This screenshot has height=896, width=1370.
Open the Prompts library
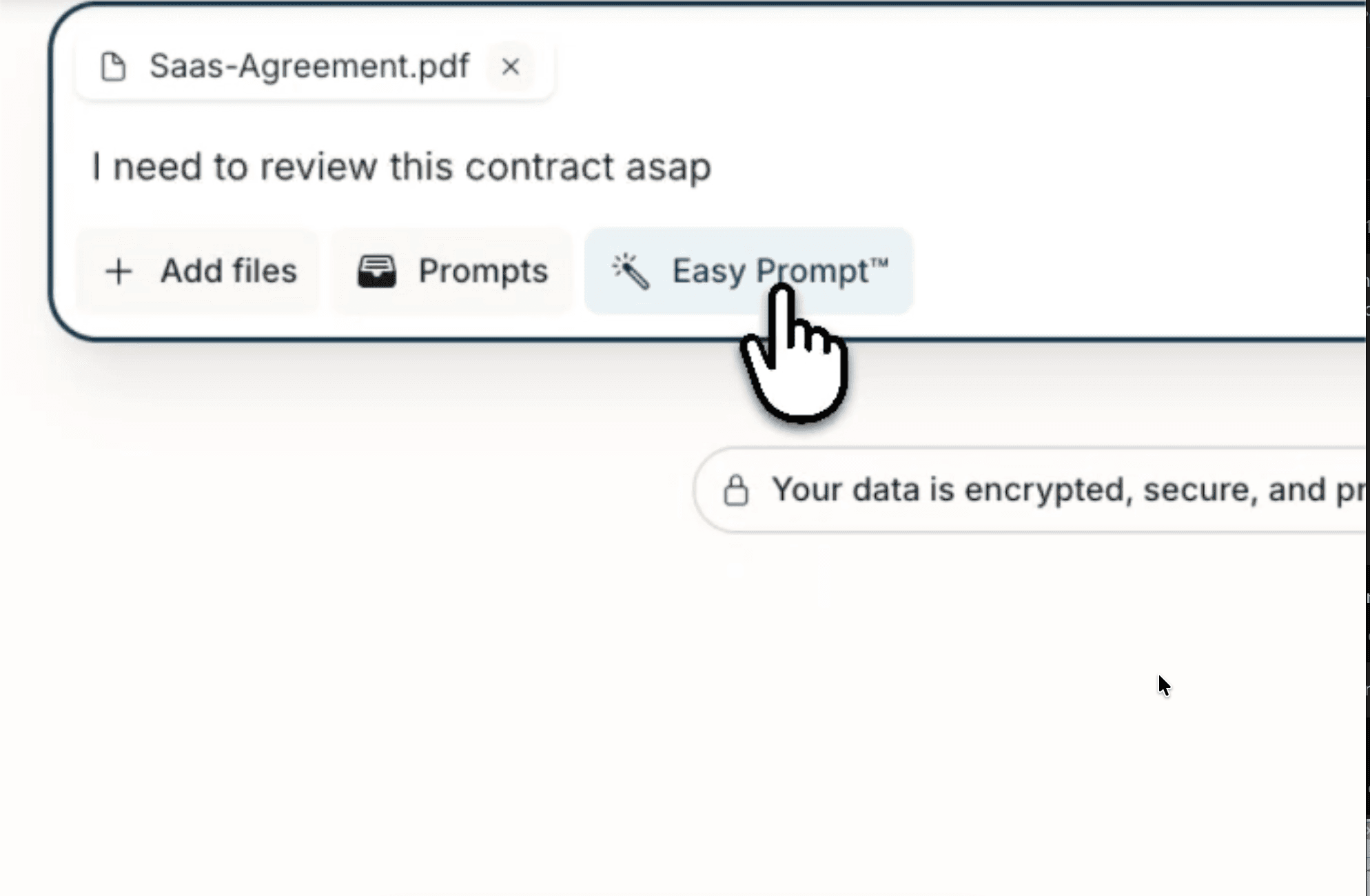[x=451, y=271]
